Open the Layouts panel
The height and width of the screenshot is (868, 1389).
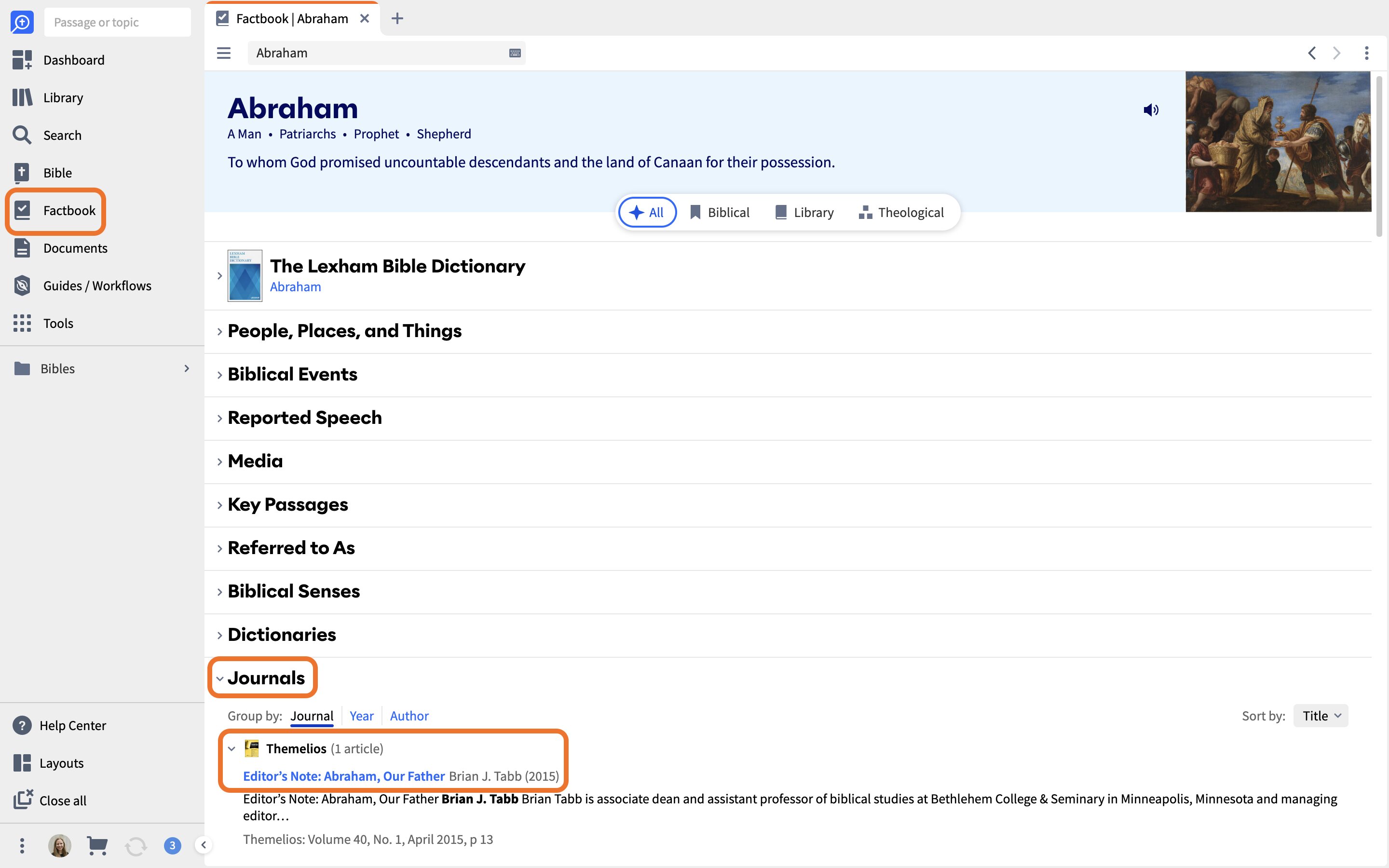[x=48, y=763]
